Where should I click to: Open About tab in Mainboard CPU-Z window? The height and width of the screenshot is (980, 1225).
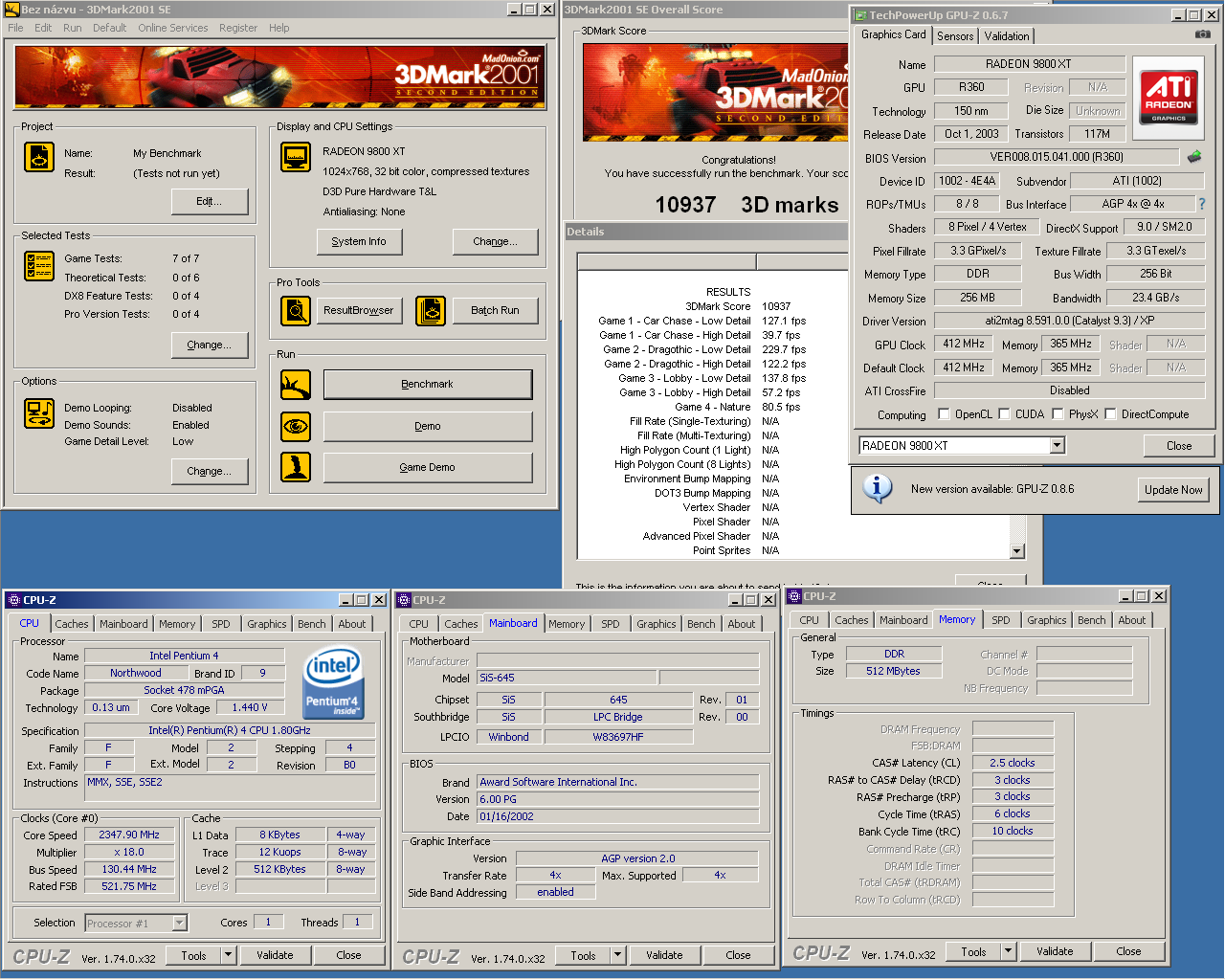[x=742, y=624]
